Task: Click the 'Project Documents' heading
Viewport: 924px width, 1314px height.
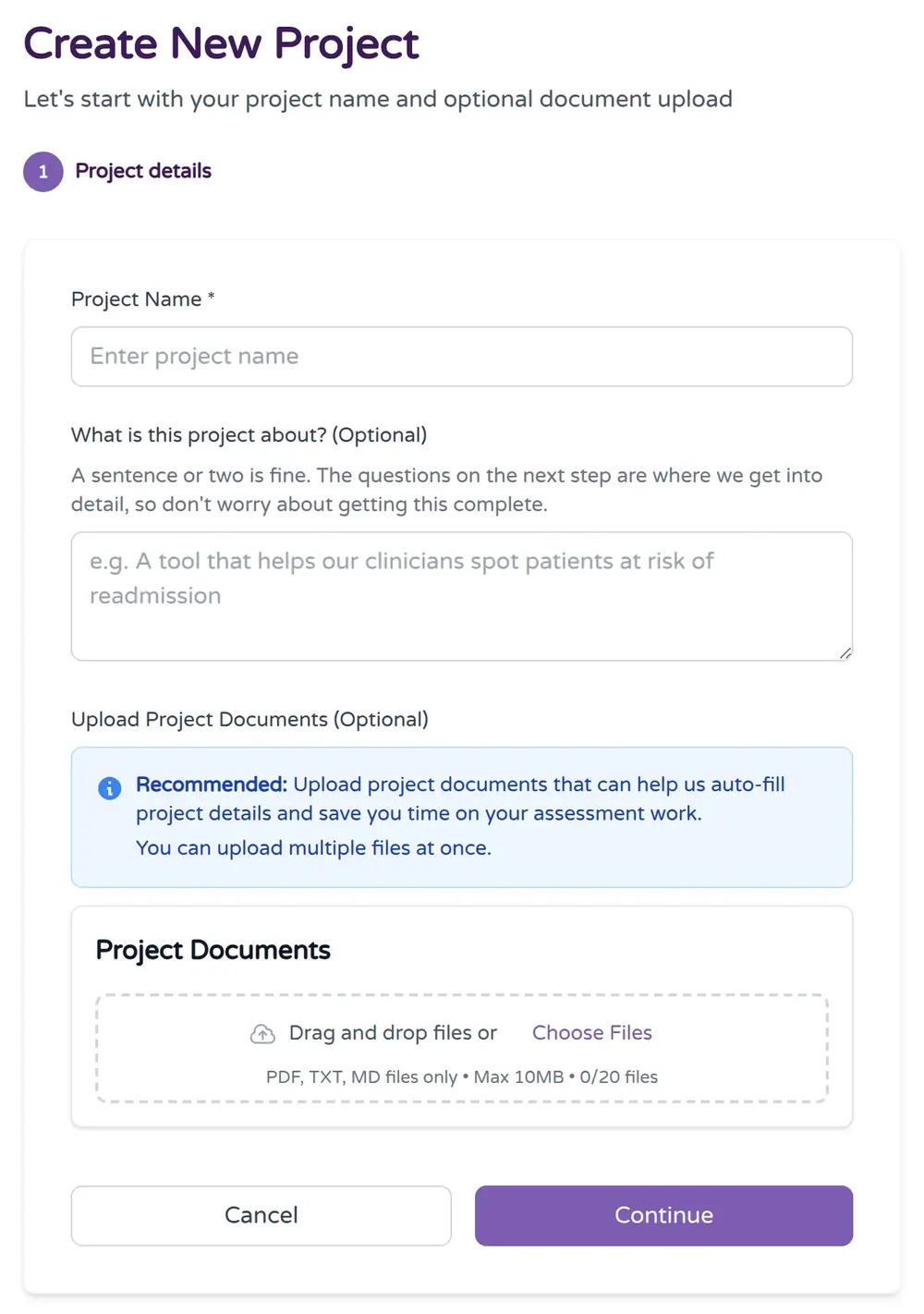Action: tap(213, 950)
